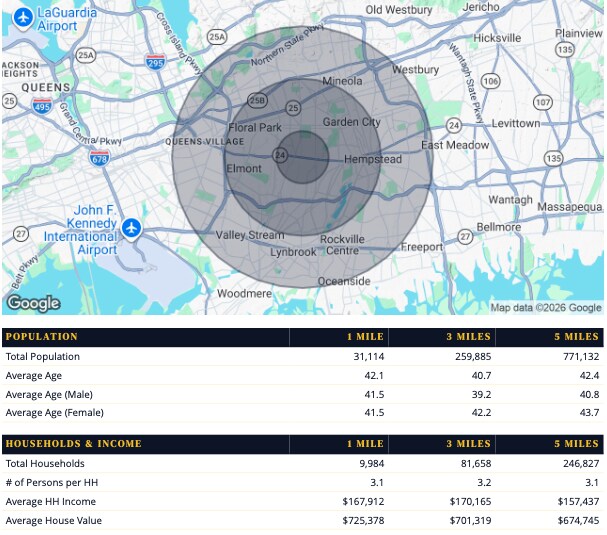
Task: Click the route 107 marker
Action: [543, 102]
